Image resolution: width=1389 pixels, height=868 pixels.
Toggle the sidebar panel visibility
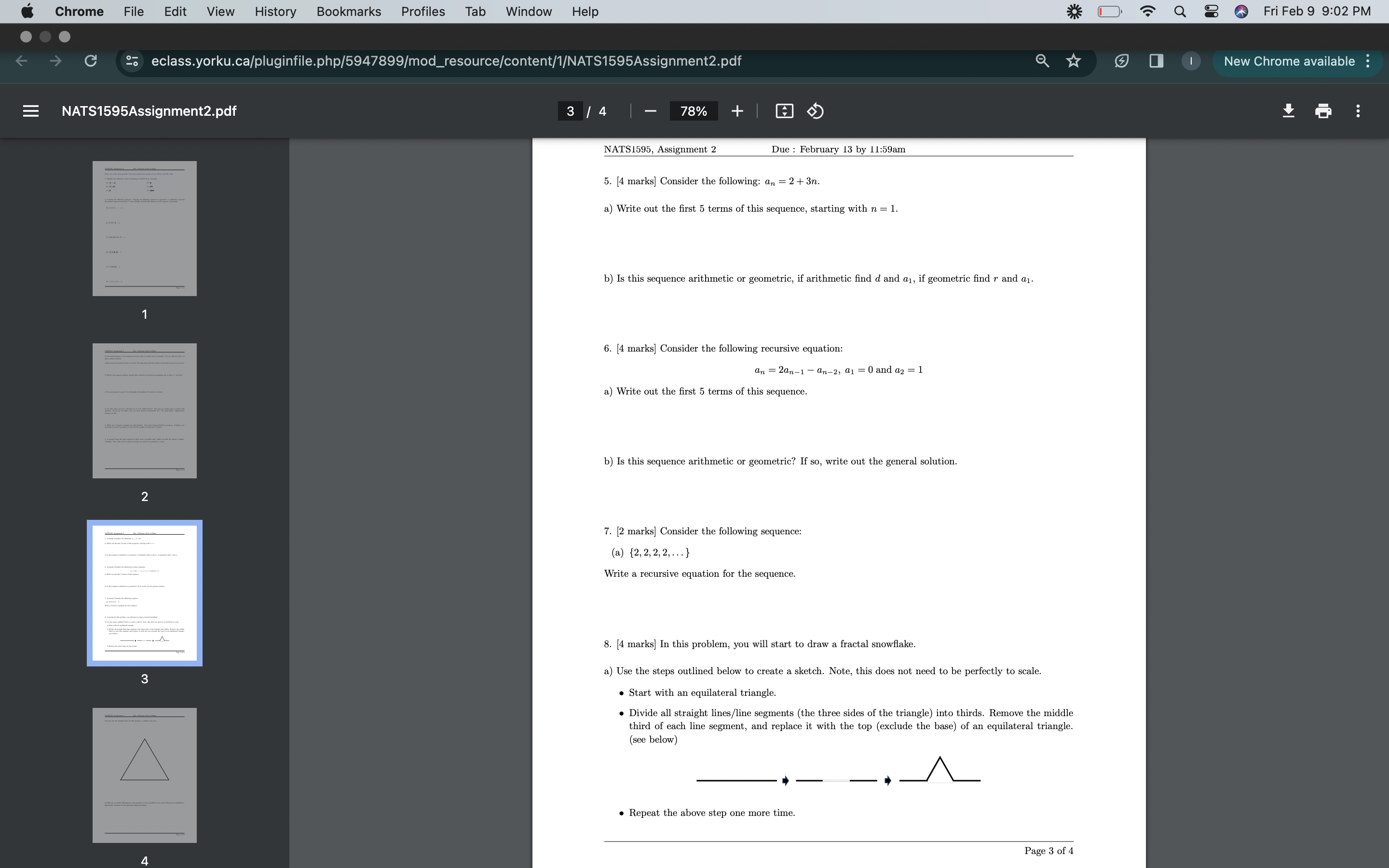pyautogui.click(x=31, y=111)
